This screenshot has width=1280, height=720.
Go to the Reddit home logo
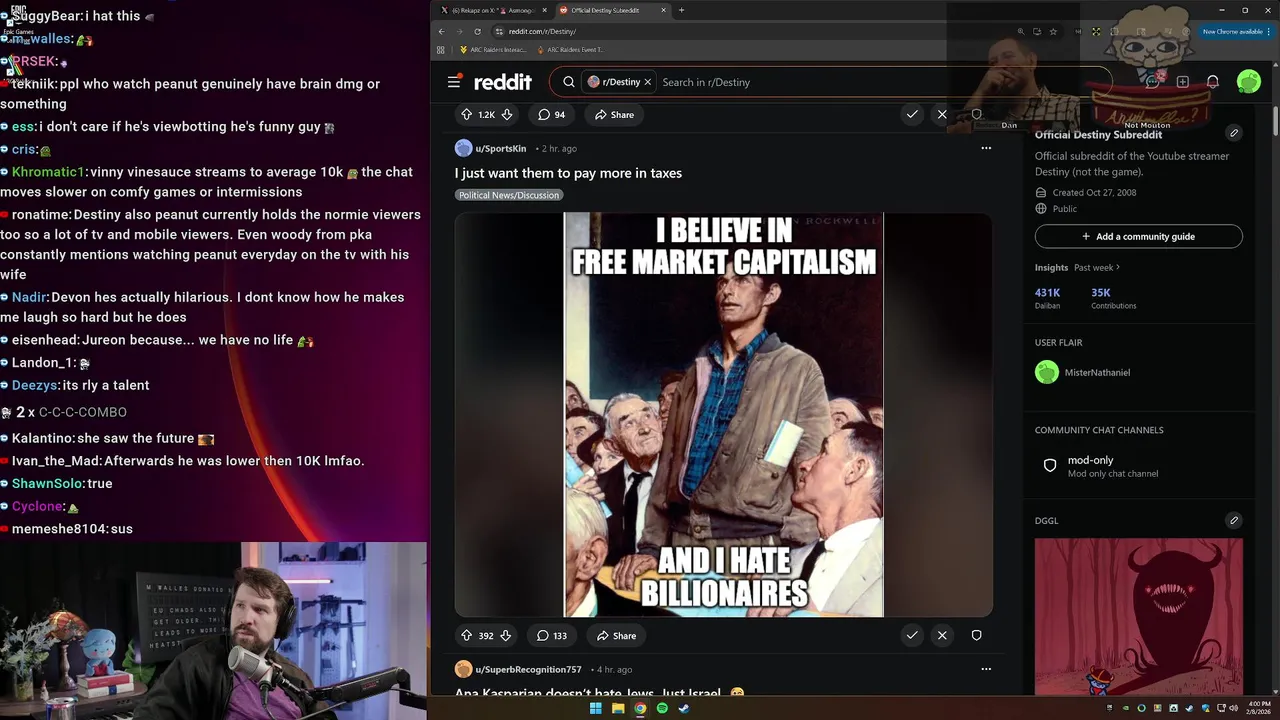click(x=503, y=82)
